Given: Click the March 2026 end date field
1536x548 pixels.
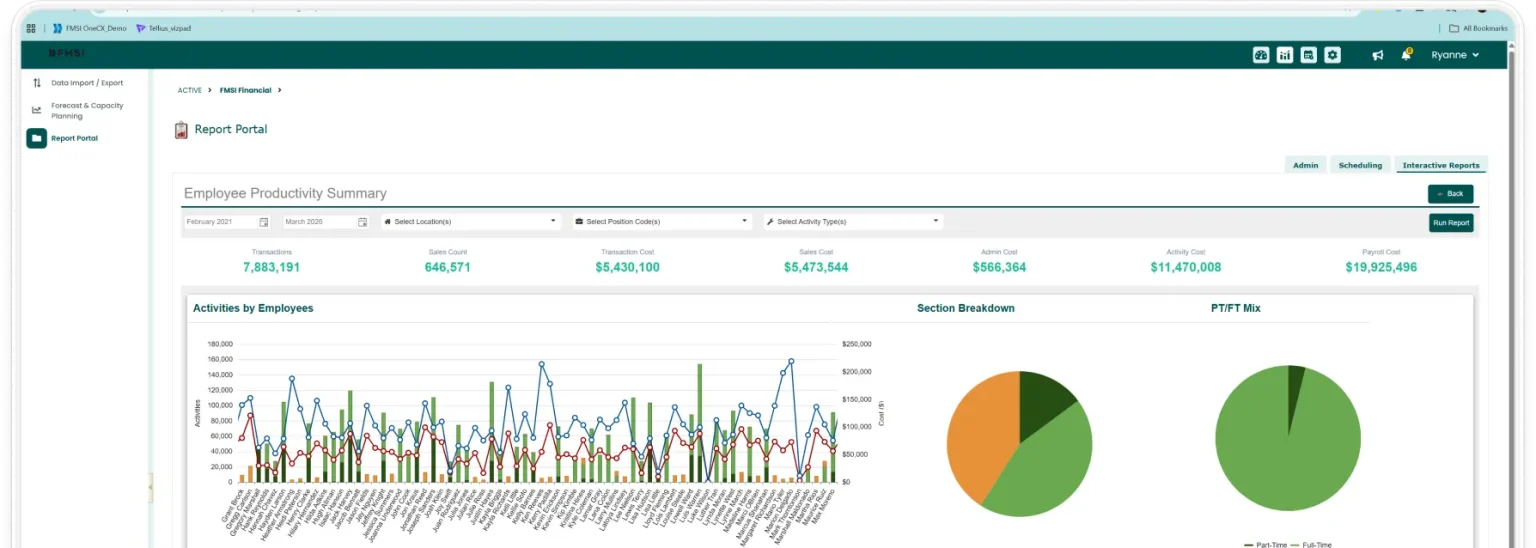Looking at the screenshot, I should pyautogui.click(x=318, y=222).
